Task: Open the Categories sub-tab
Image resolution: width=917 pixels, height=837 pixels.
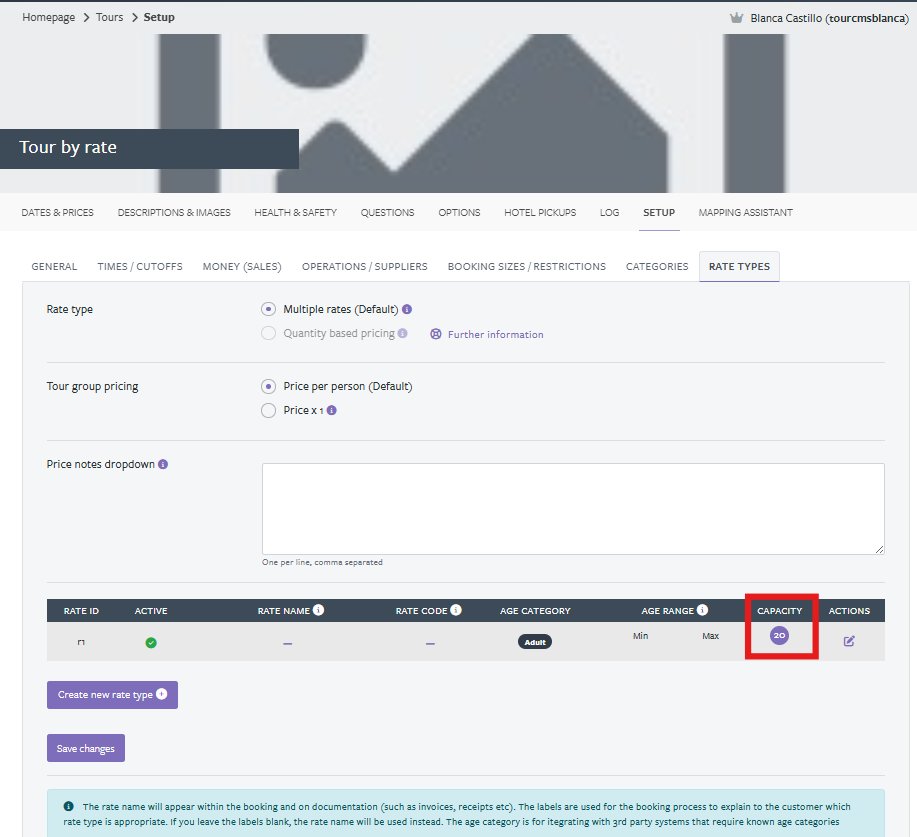Action: pyautogui.click(x=657, y=266)
